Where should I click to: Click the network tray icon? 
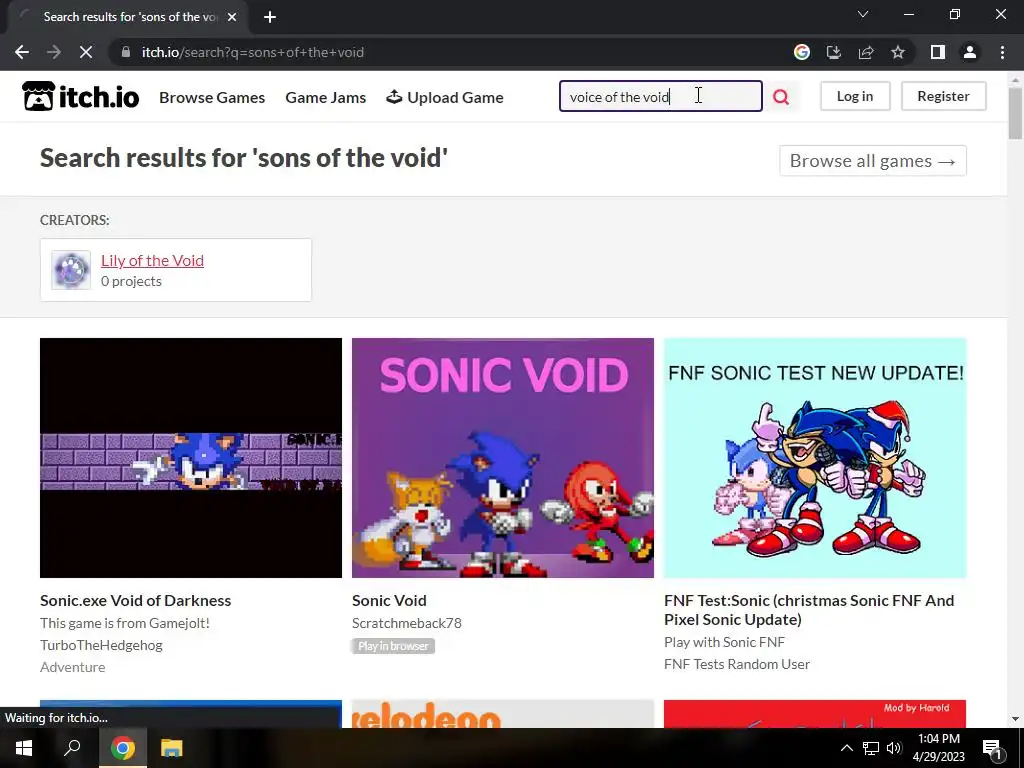[871, 748]
